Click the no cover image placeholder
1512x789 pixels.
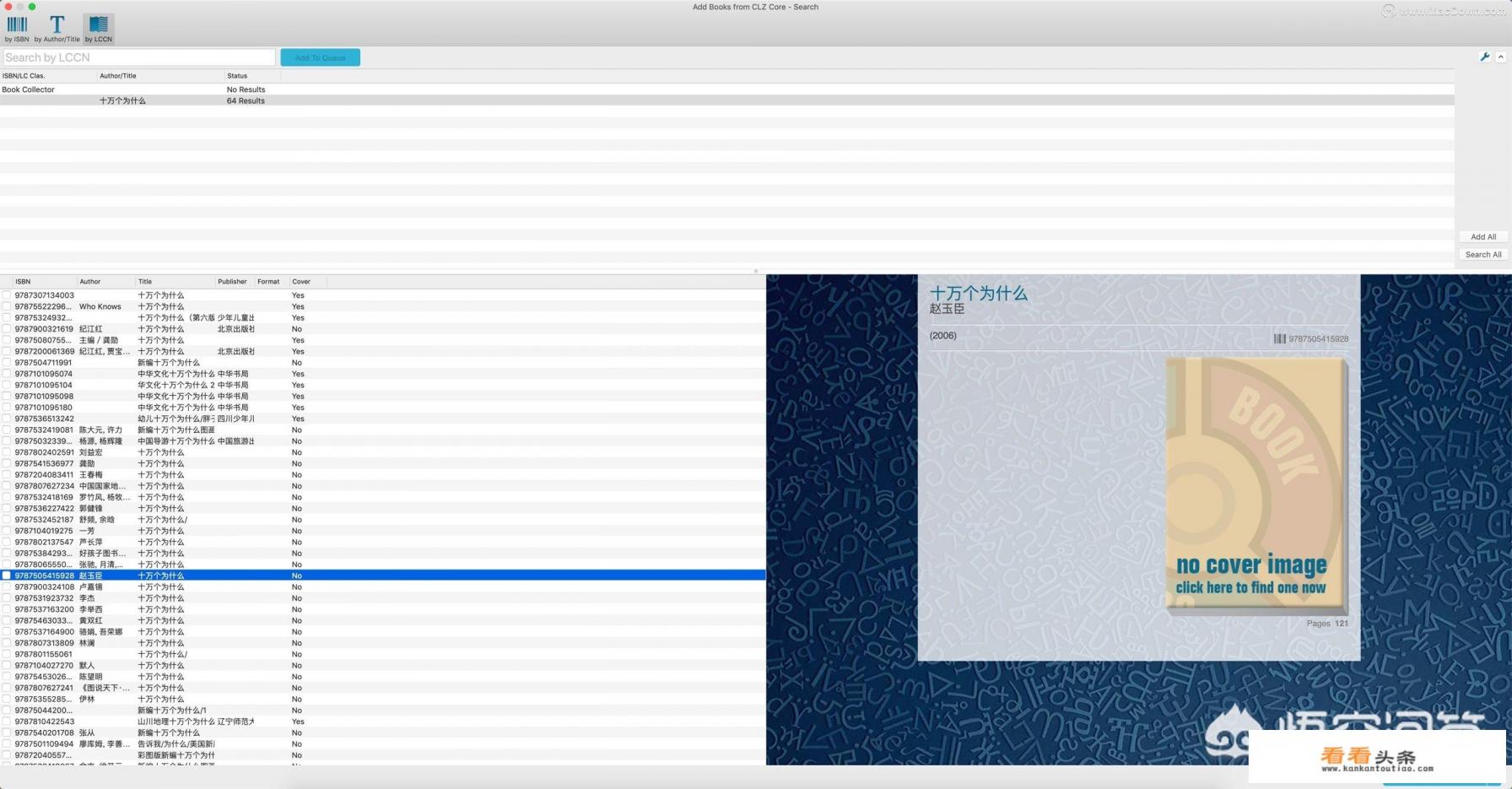tap(1255, 484)
